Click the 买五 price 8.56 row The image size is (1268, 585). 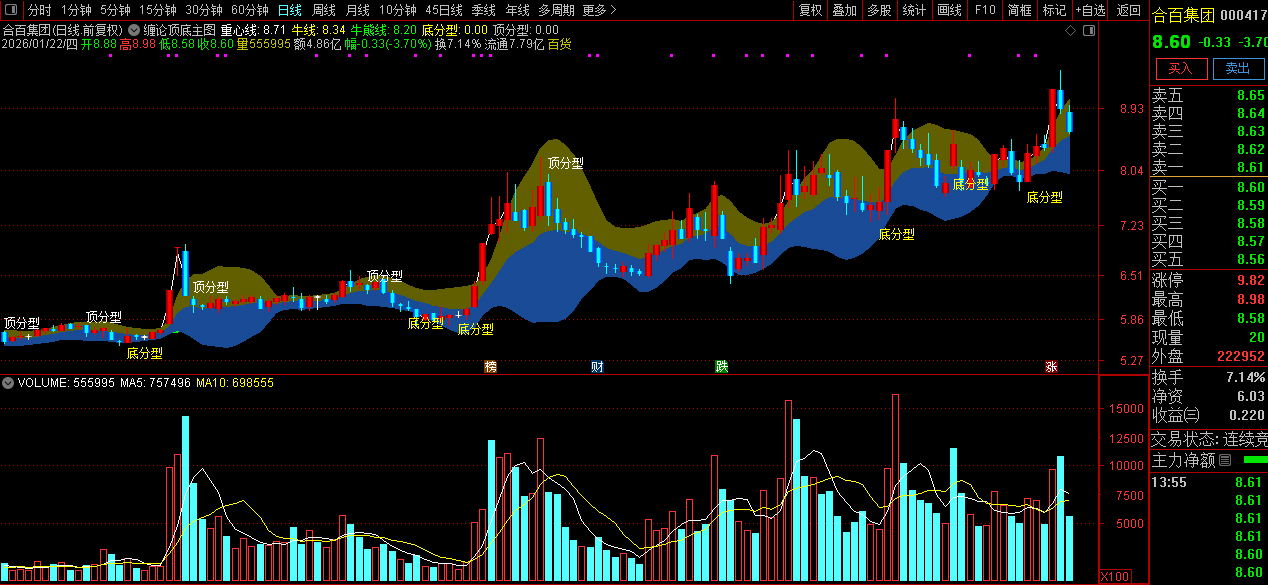(1209, 259)
